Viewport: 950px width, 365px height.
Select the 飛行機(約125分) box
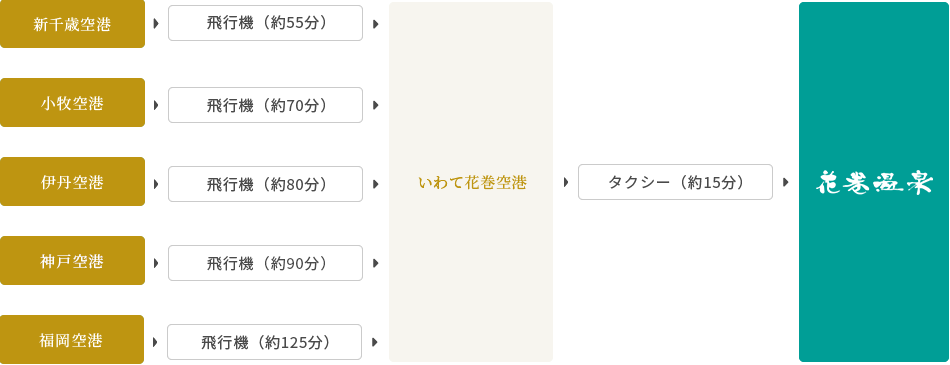click(x=265, y=342)
